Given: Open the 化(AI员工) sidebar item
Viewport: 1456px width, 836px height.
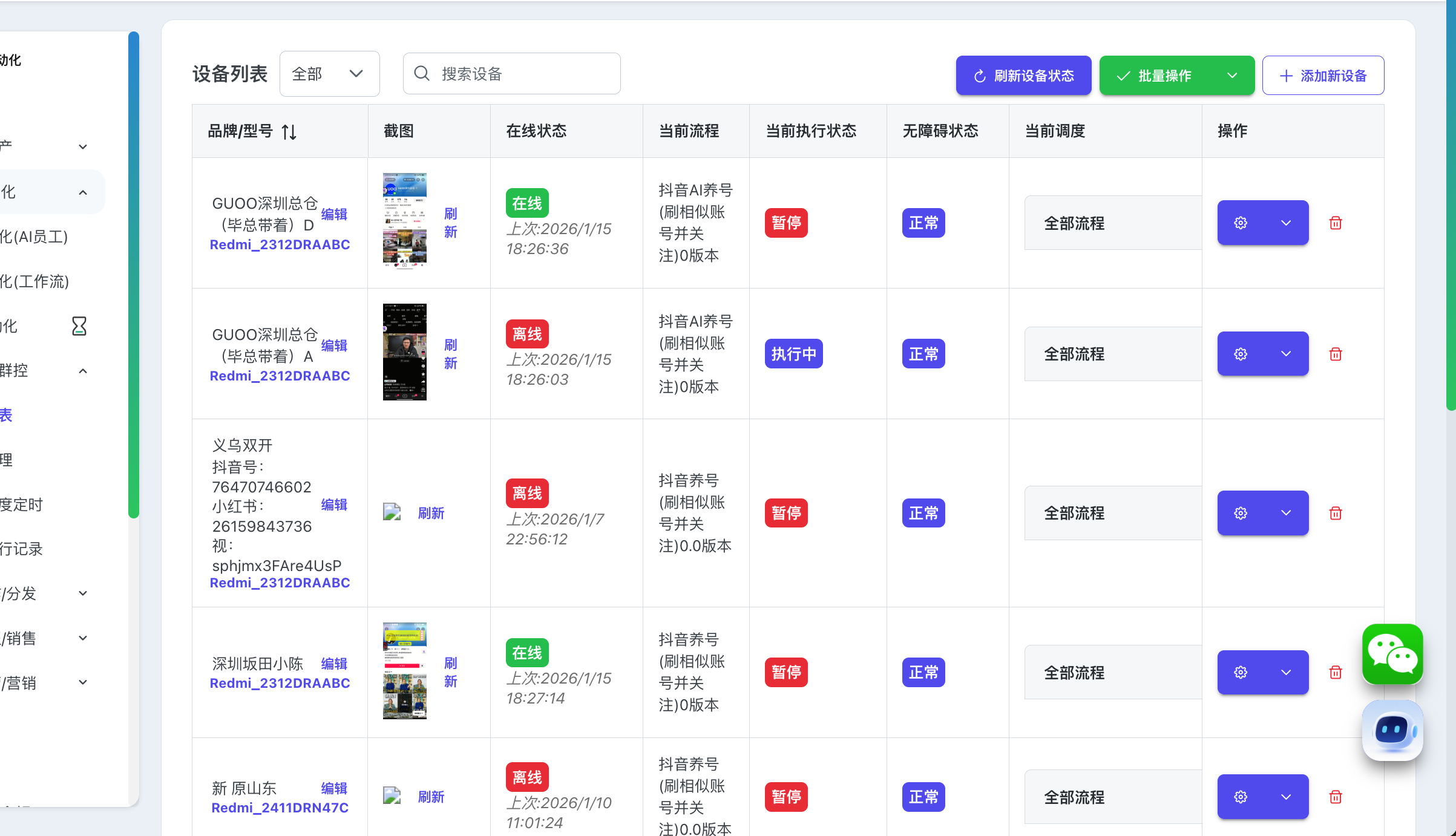Looking at the screenshot, I should coord(34,237).
